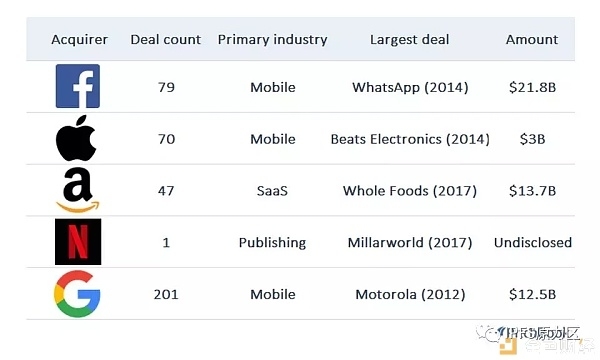Select the Amazon logo icon
The image size is (600, 360).
(x=78, y=190)
